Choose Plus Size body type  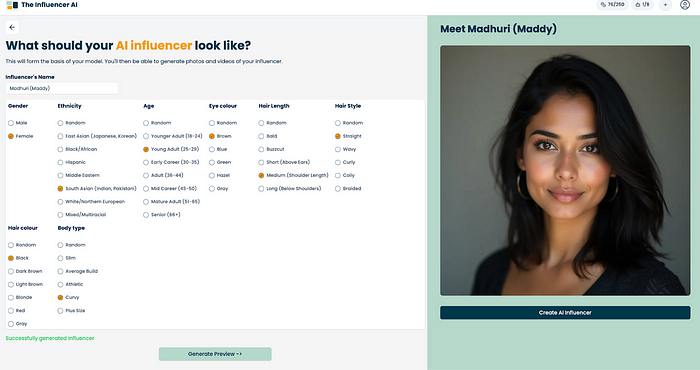71,311
